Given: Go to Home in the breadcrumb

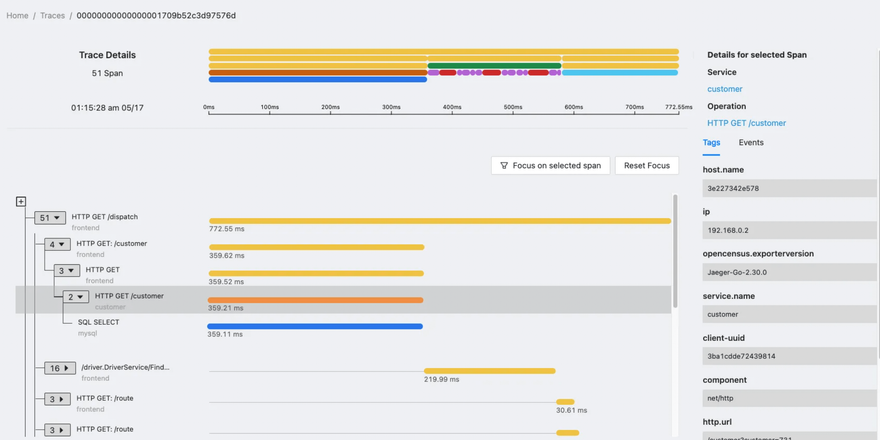Looking at the screenshot, I should tap(17, 16).
